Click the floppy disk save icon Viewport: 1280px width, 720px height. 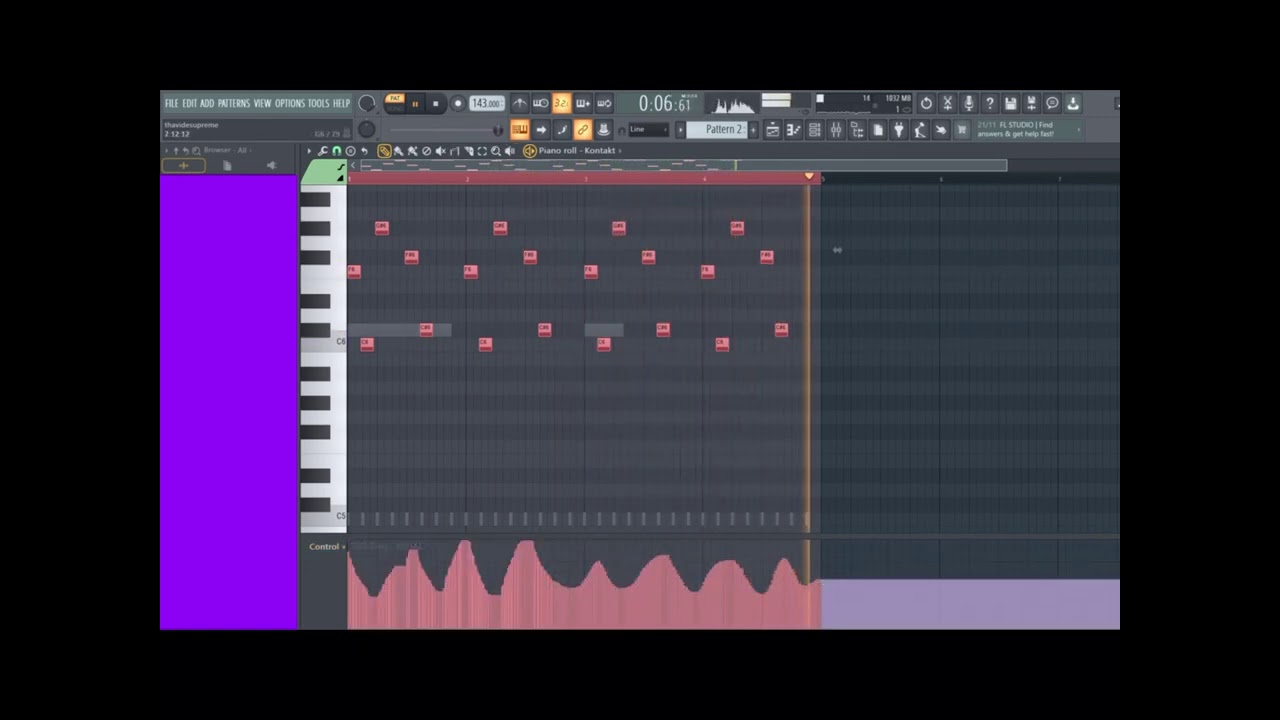pyautogui.click(x=1011, y=103)
